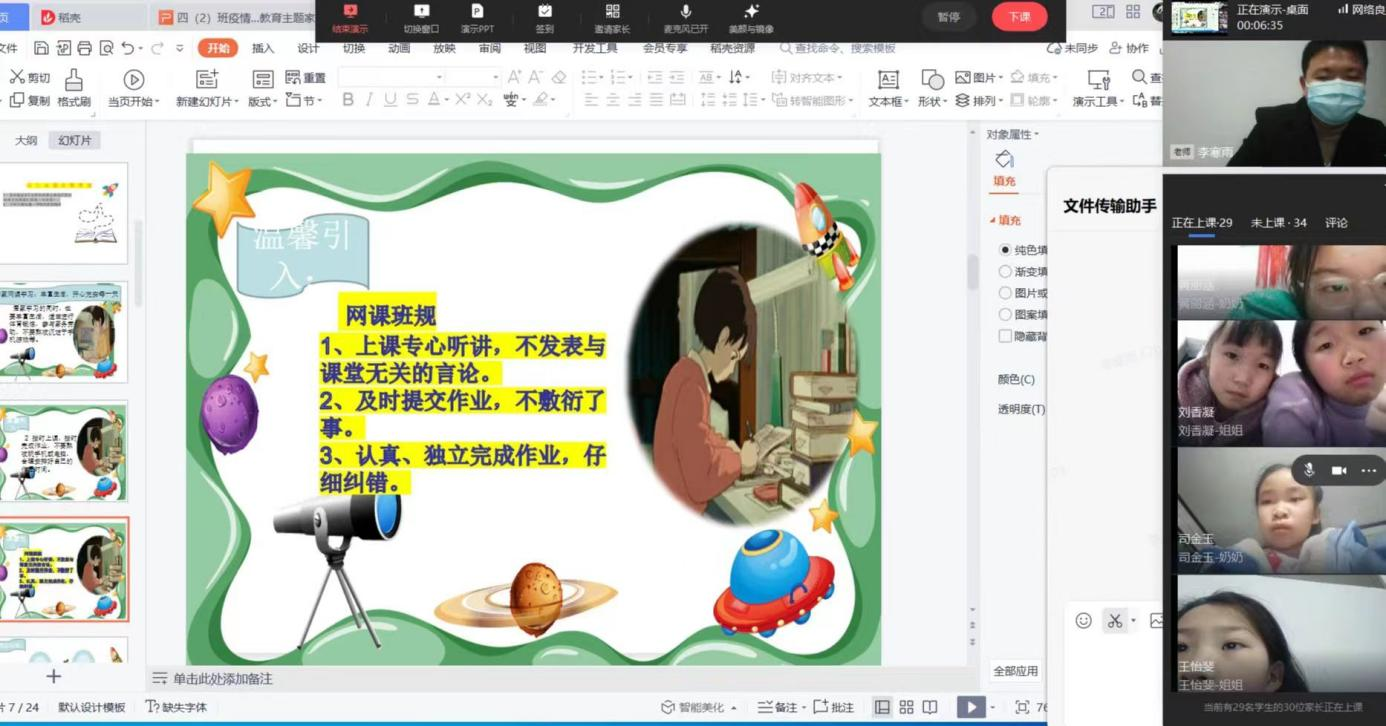1386x726 pixels.
Task: Apply Underline formatting with U icon
Action: point(390,99)
